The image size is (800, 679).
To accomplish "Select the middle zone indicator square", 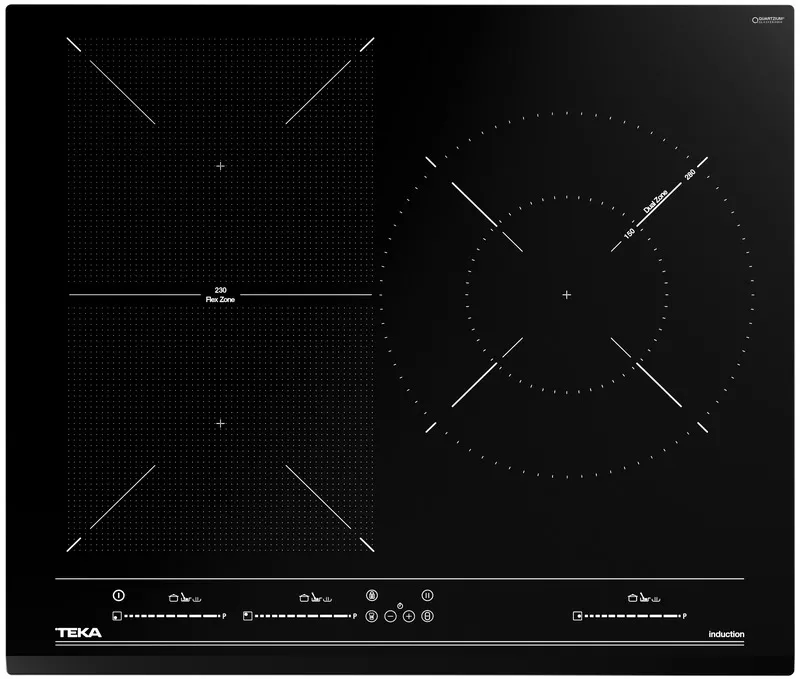I will (x=247, y=616).
